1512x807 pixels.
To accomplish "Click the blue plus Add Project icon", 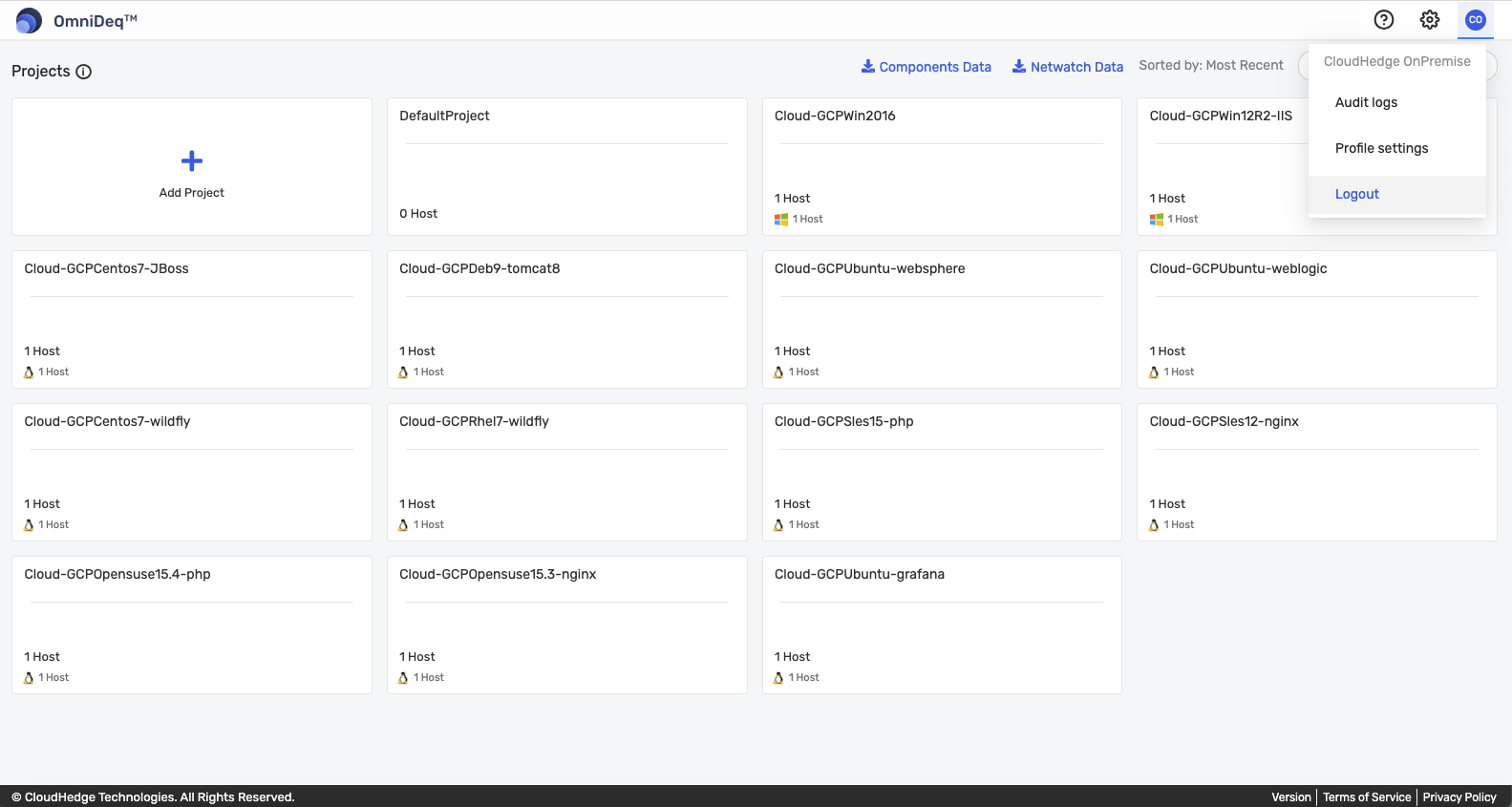I will (x=192, y=160).
